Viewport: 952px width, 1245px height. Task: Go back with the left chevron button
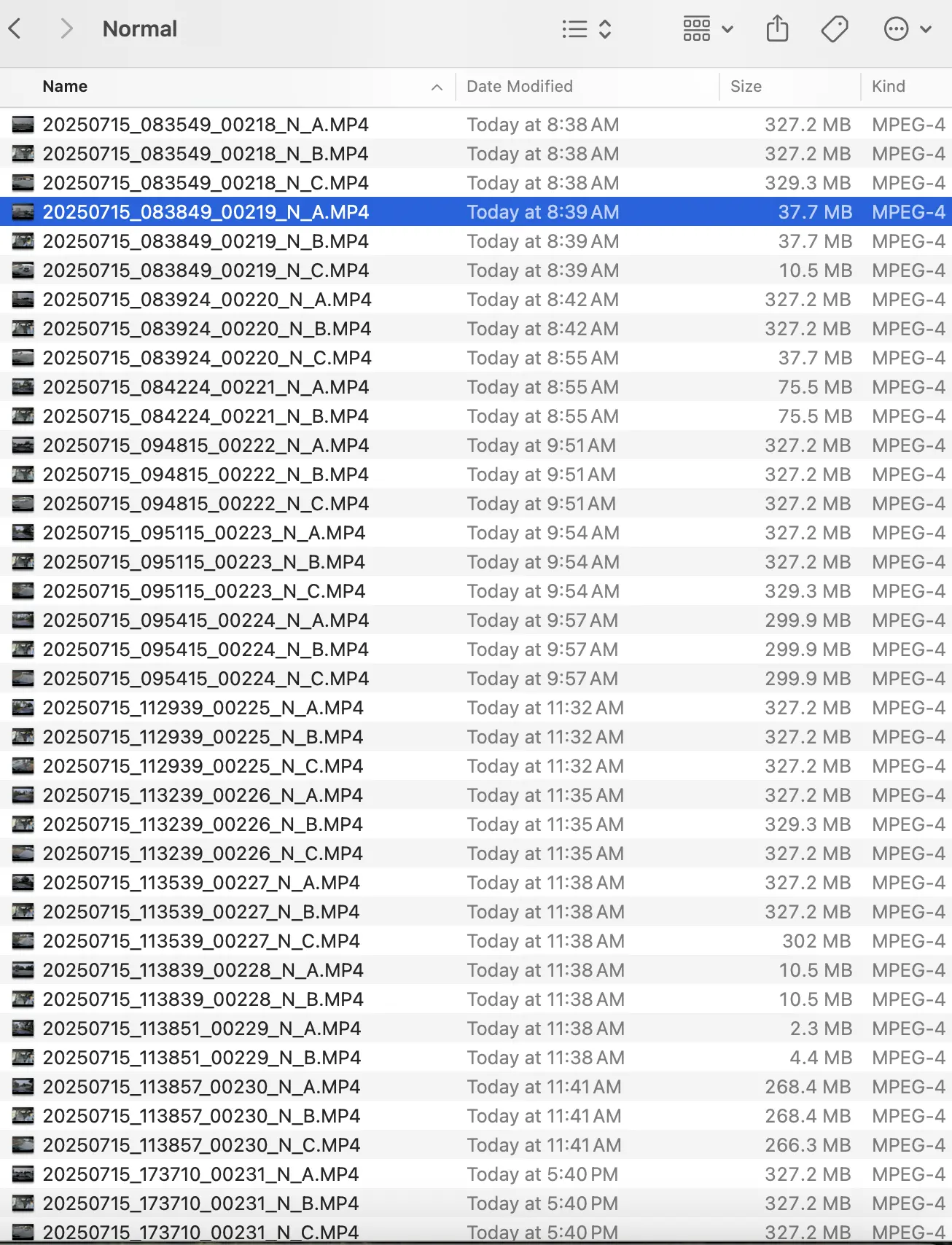(15, 29)
